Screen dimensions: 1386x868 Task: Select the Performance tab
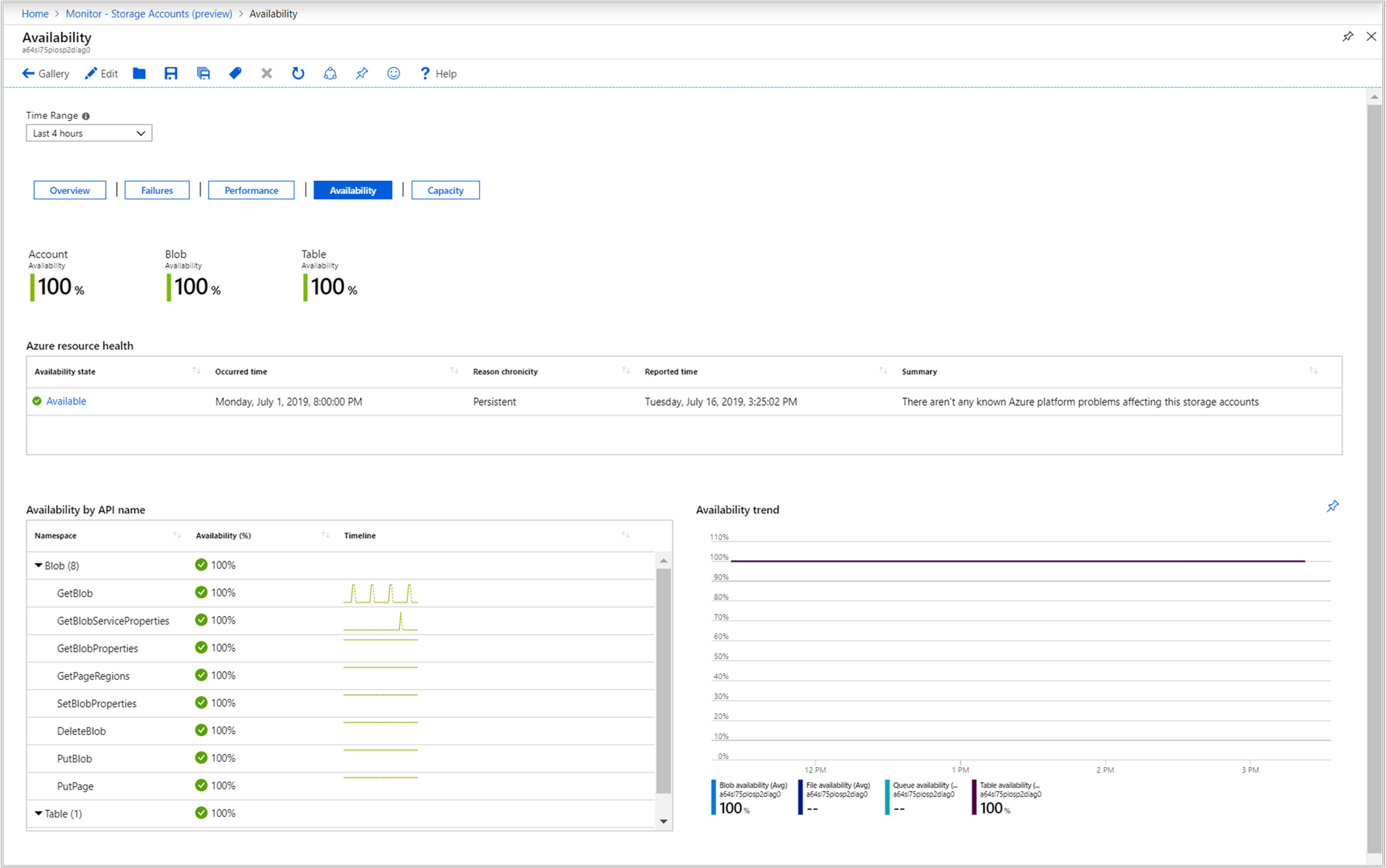250,190
